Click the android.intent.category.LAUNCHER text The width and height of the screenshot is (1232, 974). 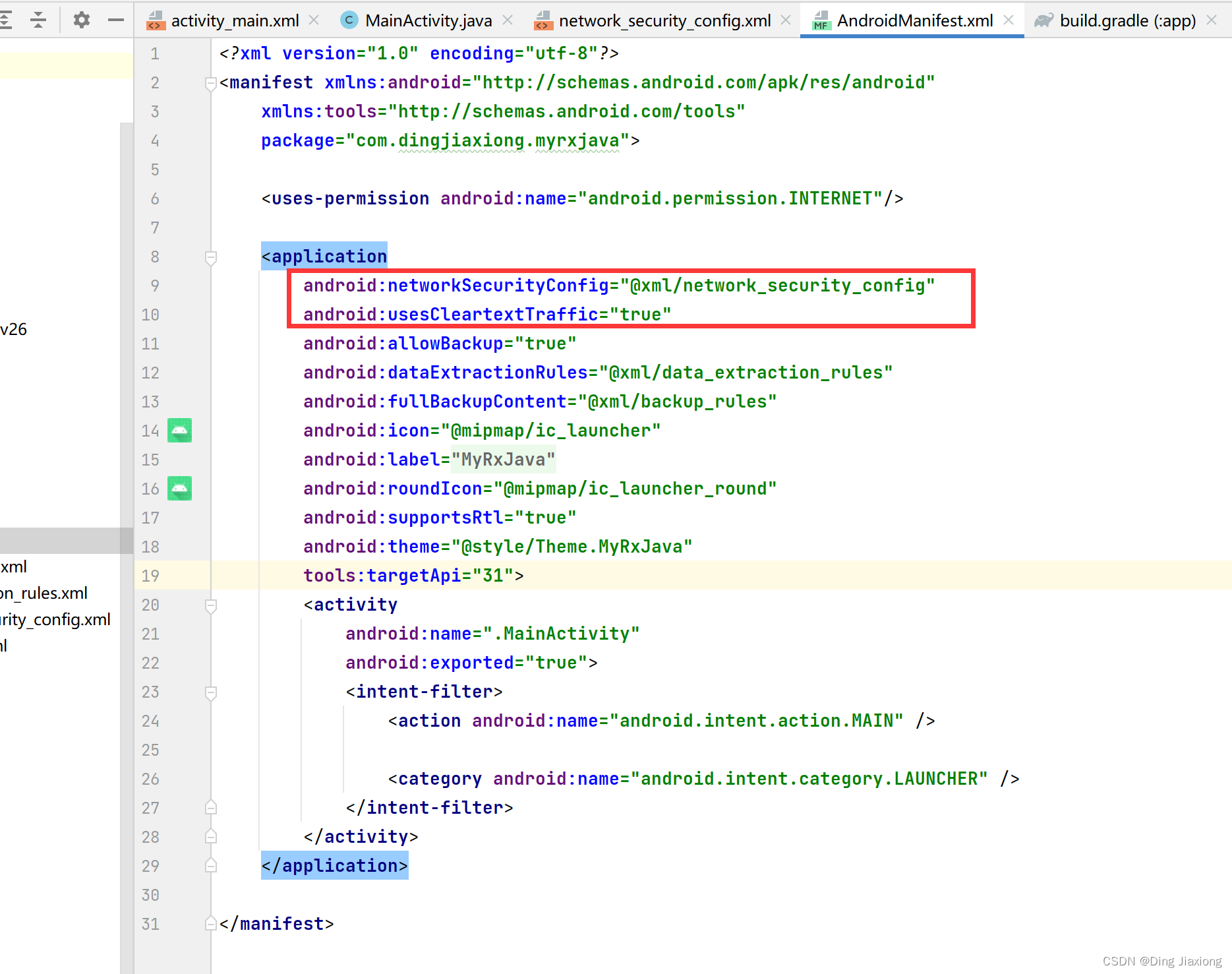click(809, 779)
